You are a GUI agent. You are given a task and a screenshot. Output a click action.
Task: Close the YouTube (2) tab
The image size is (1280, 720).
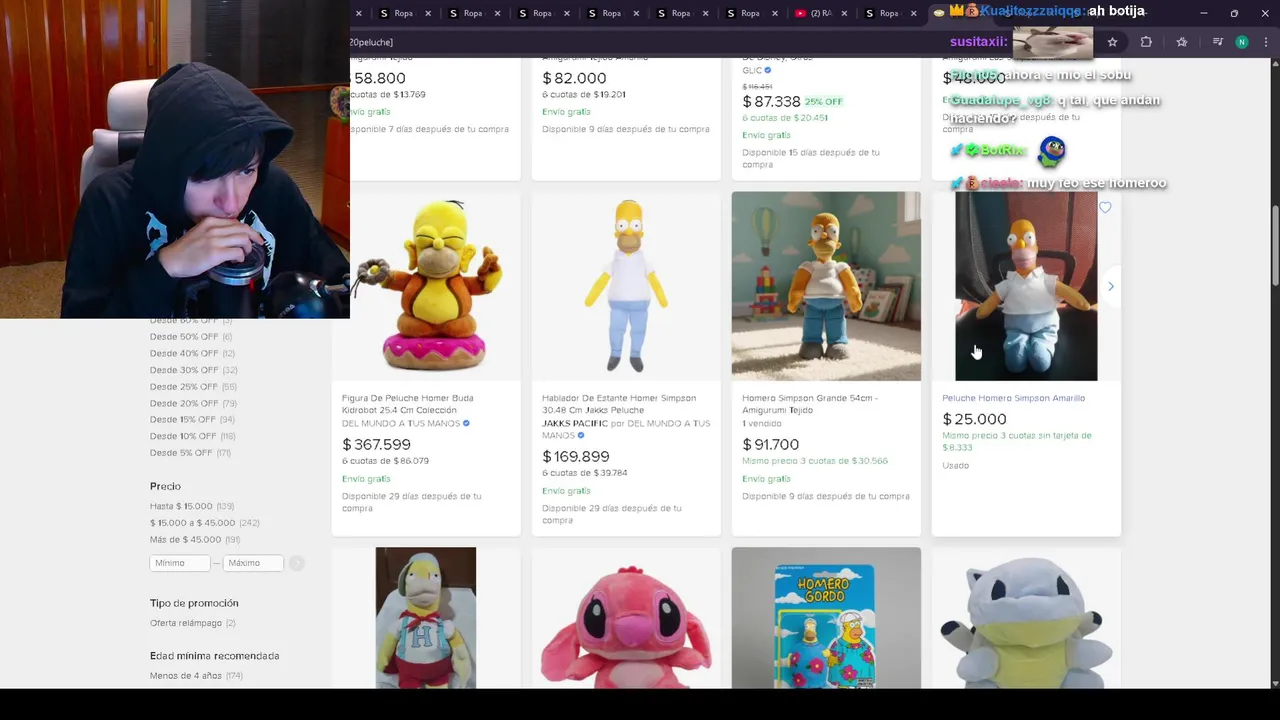point(845,13)
